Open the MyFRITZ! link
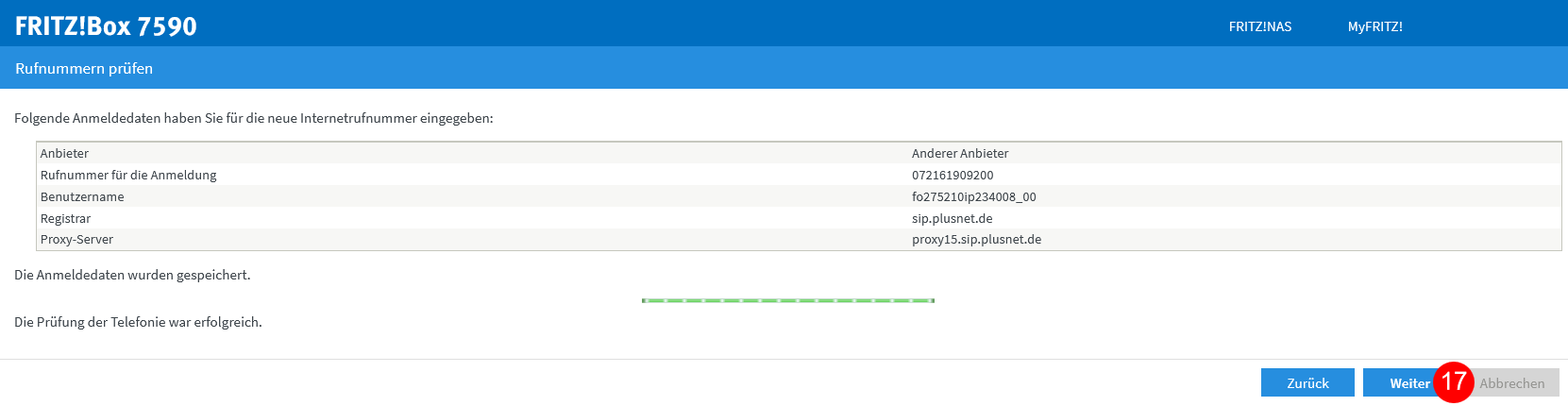Viewport: 1568px width, 406px height. tap(1375, 26)
